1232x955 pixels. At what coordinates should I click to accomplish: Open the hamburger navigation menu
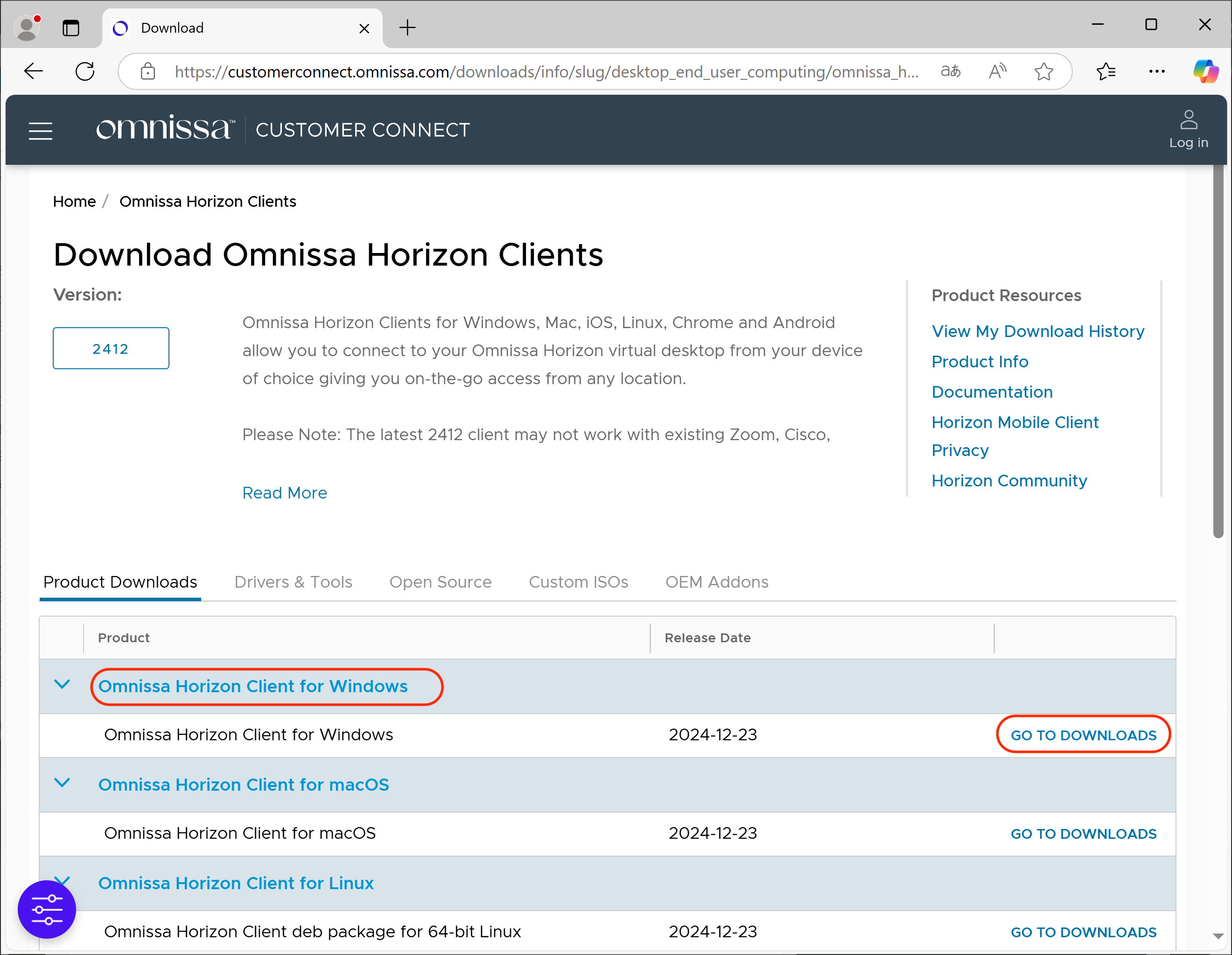point(41,130)
